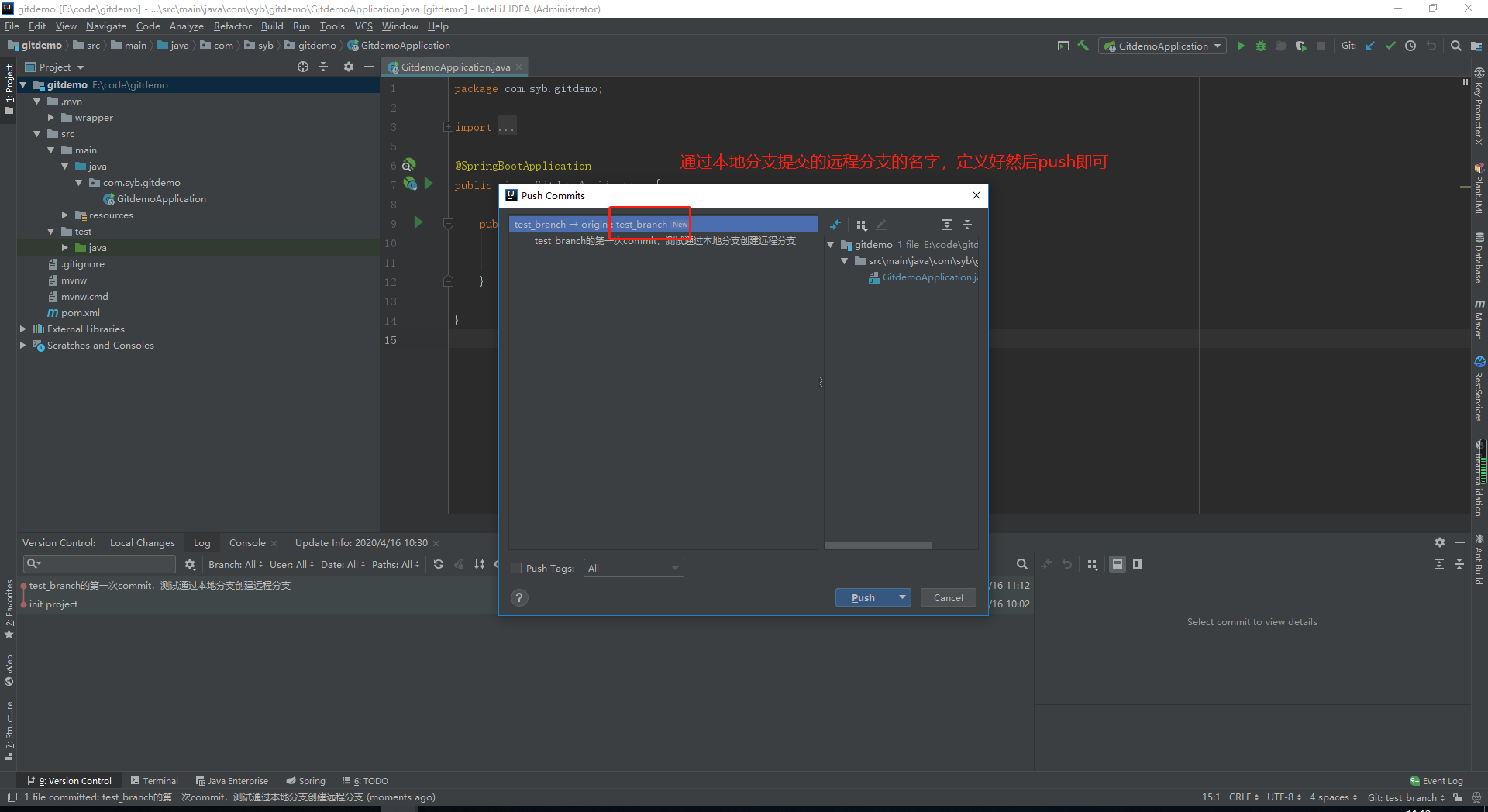This screenshot has width=1488, height=812.
Task: Open the Push button dropdown arrow
Action: click(902, 597)
